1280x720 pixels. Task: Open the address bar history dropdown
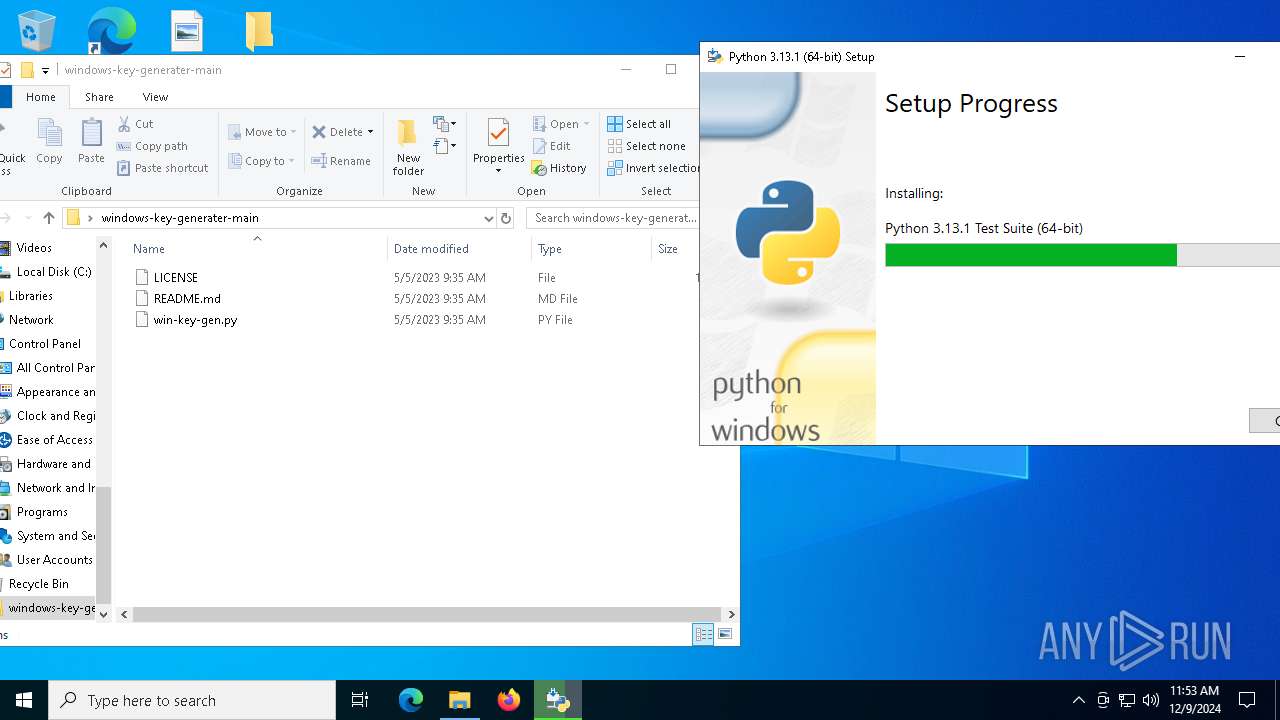click(488, 218)
